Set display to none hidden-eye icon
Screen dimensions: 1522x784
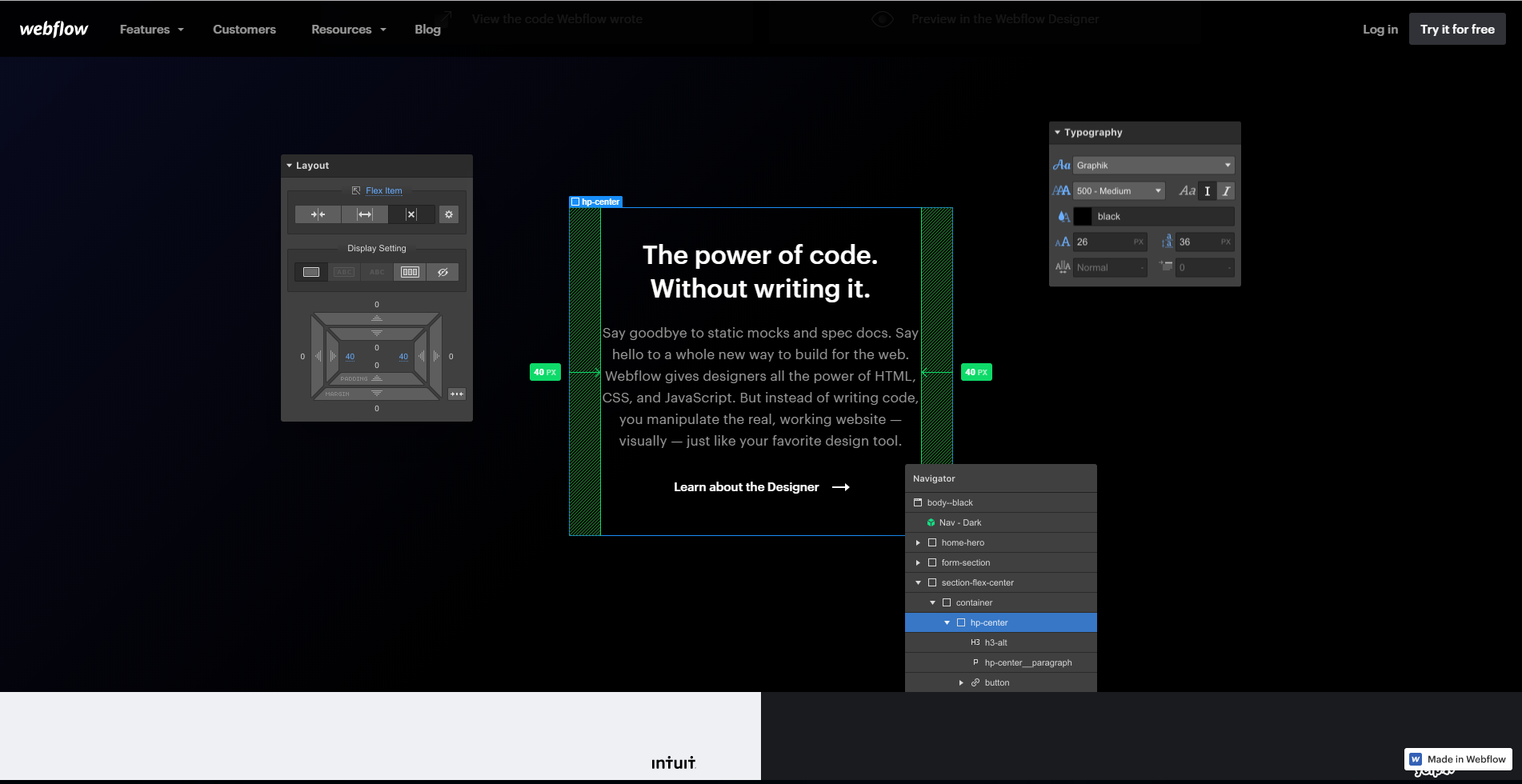[443, 272]
